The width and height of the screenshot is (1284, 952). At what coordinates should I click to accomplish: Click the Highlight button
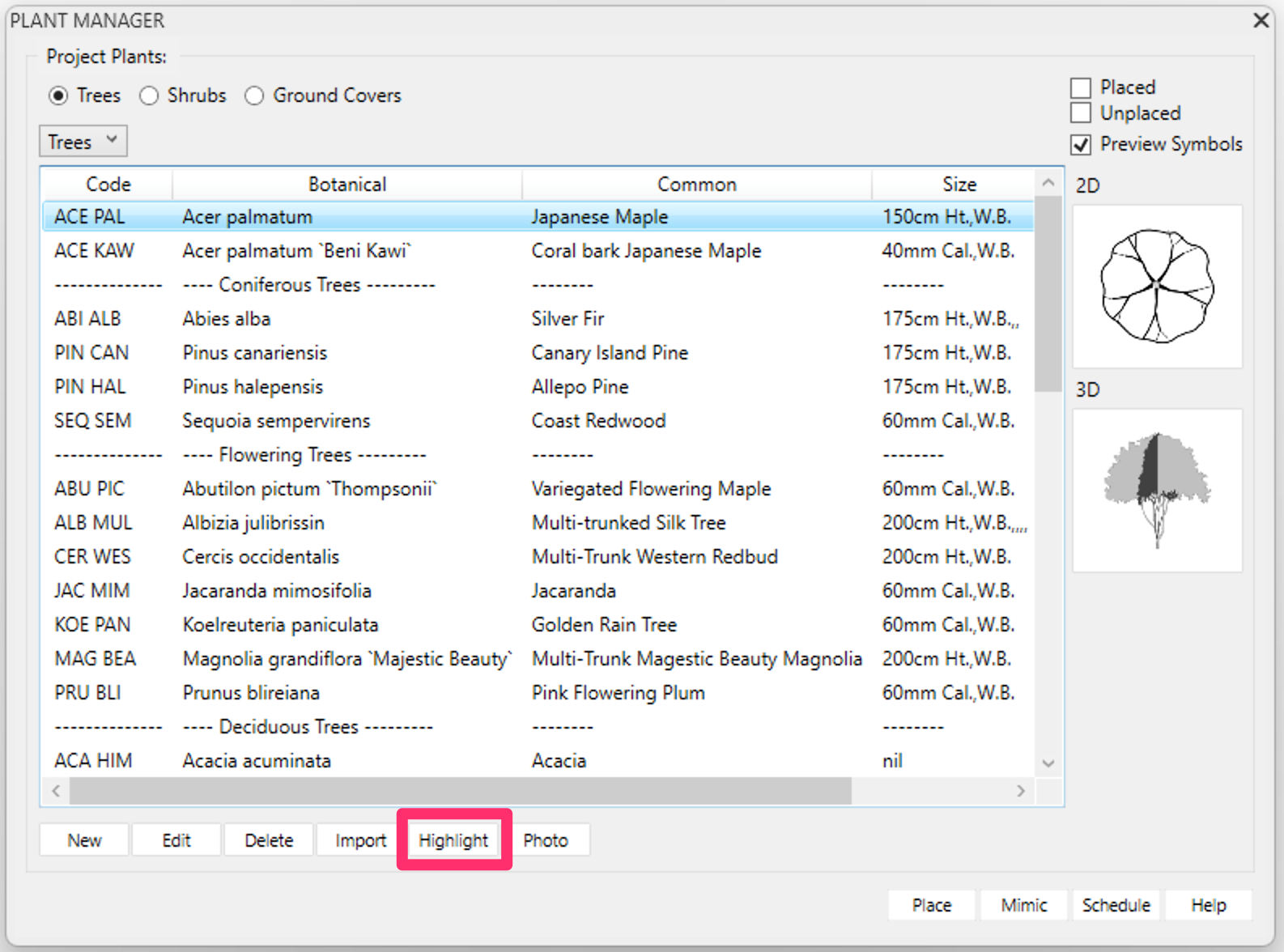click(453, 840)
